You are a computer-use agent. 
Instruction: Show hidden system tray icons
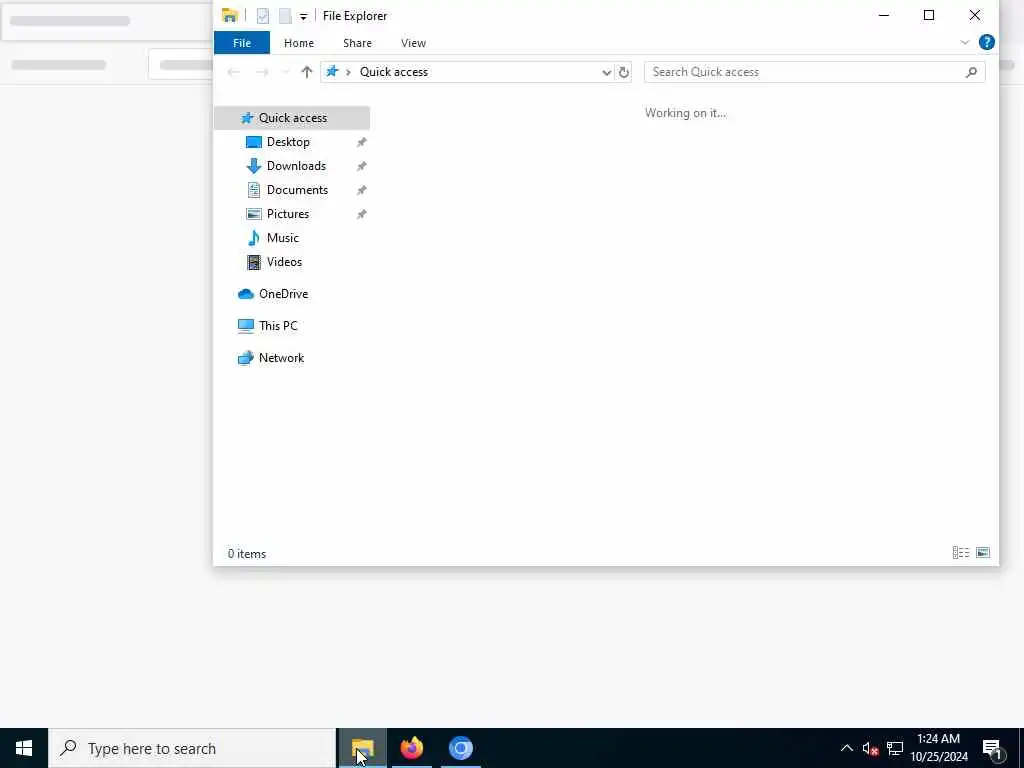pos(846,748)
